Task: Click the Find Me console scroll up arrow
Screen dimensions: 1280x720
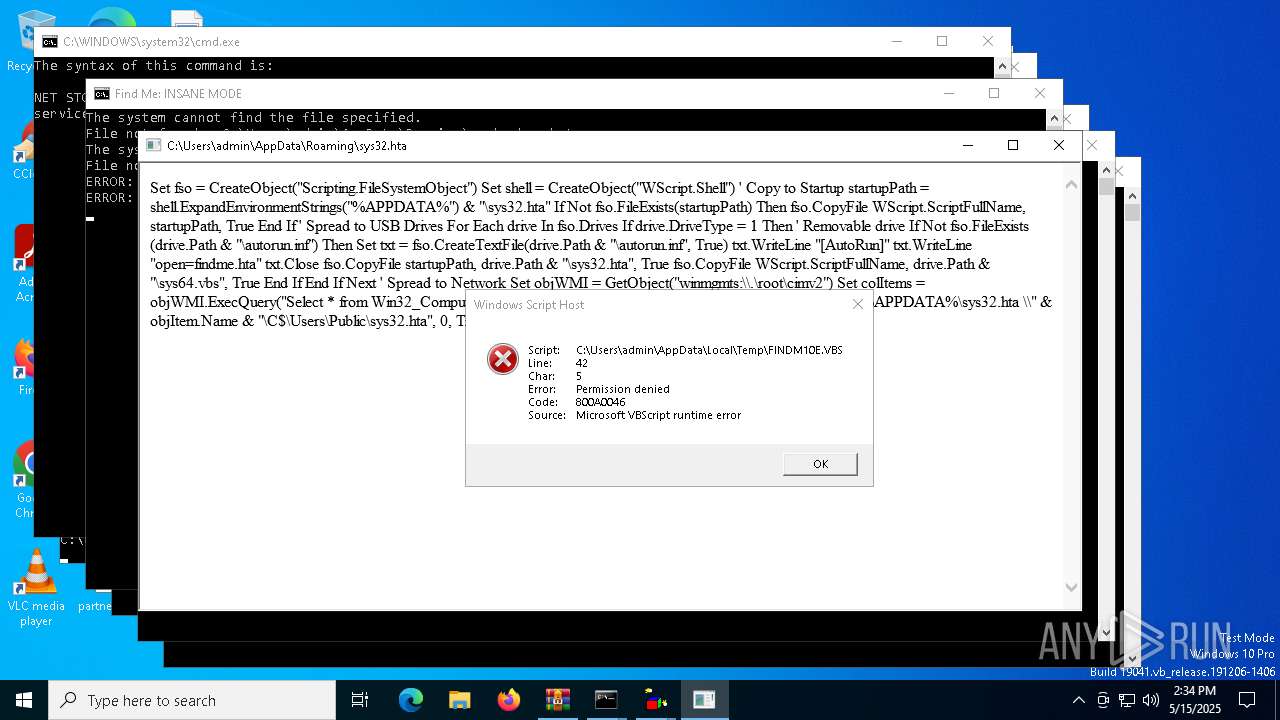Action: 1054,119
